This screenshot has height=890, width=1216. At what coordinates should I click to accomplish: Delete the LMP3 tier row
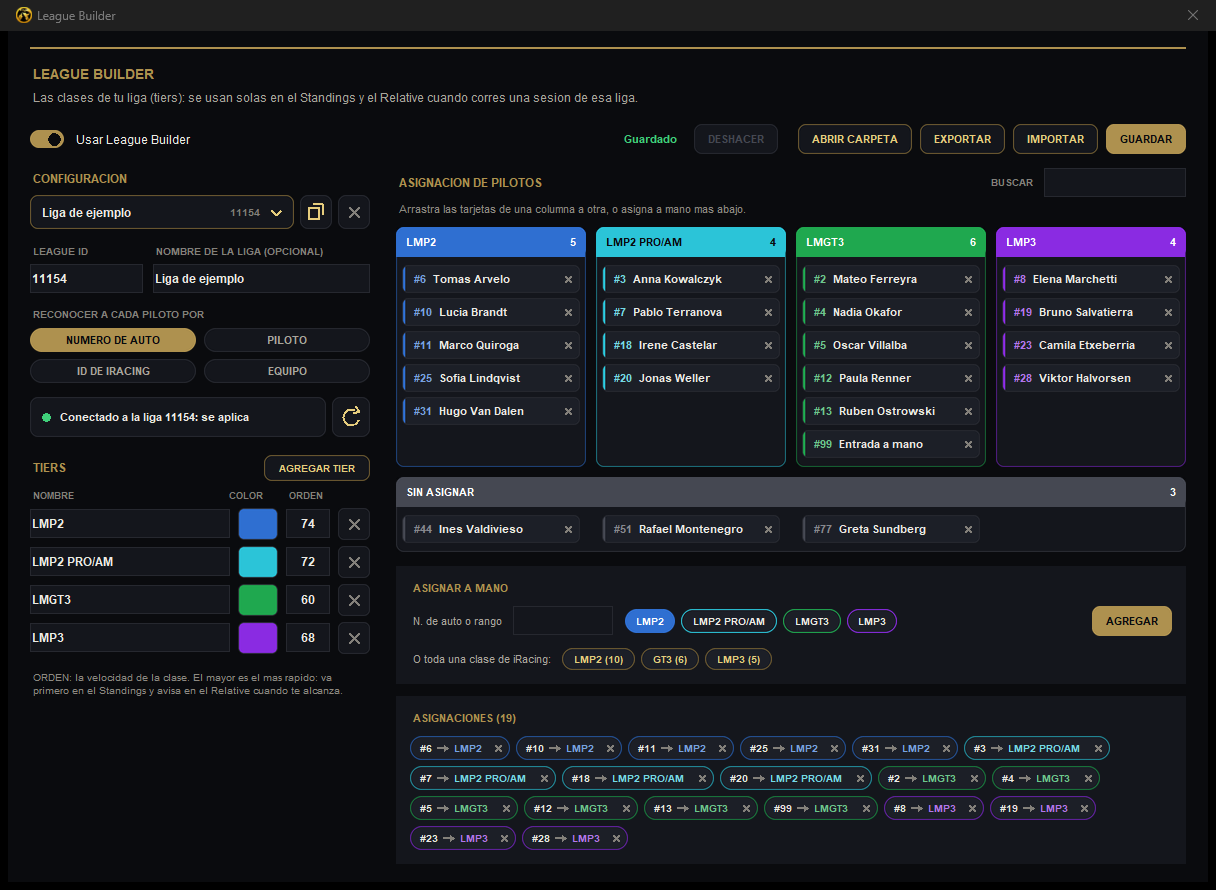[x=354, y=638]
